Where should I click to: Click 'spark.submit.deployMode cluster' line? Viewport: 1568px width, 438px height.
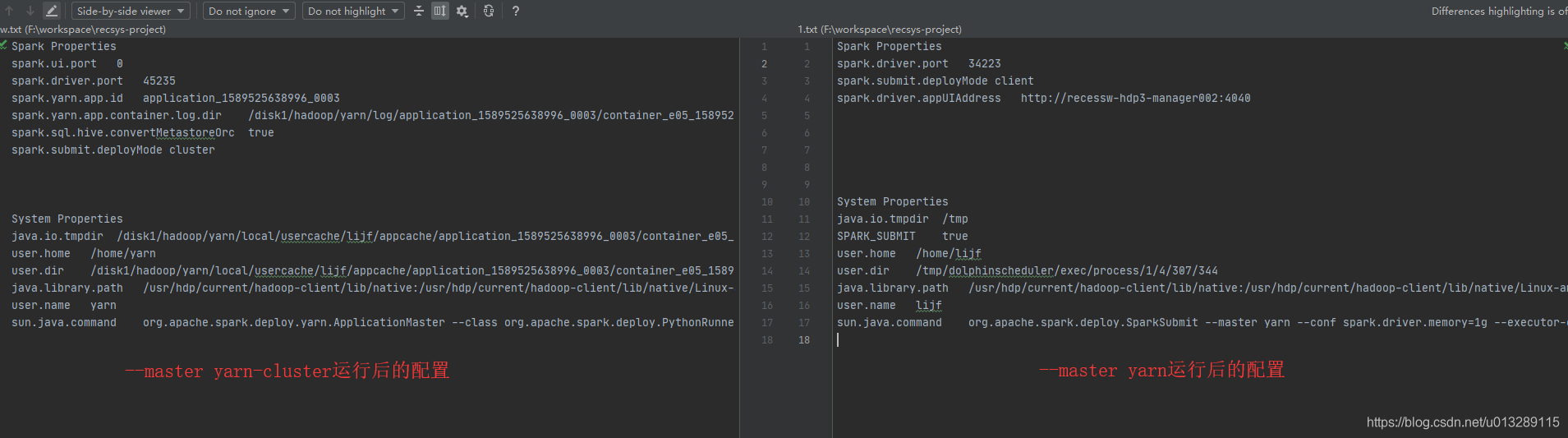tap(113, 150)
